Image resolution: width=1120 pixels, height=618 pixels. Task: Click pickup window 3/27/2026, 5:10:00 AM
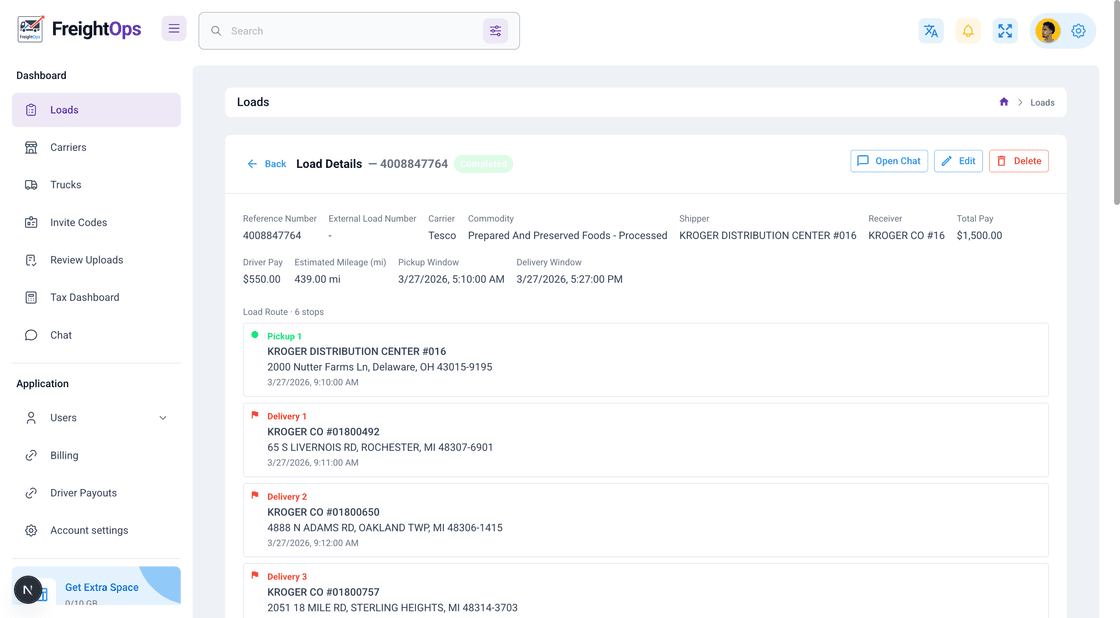click(x=451, y=279)
